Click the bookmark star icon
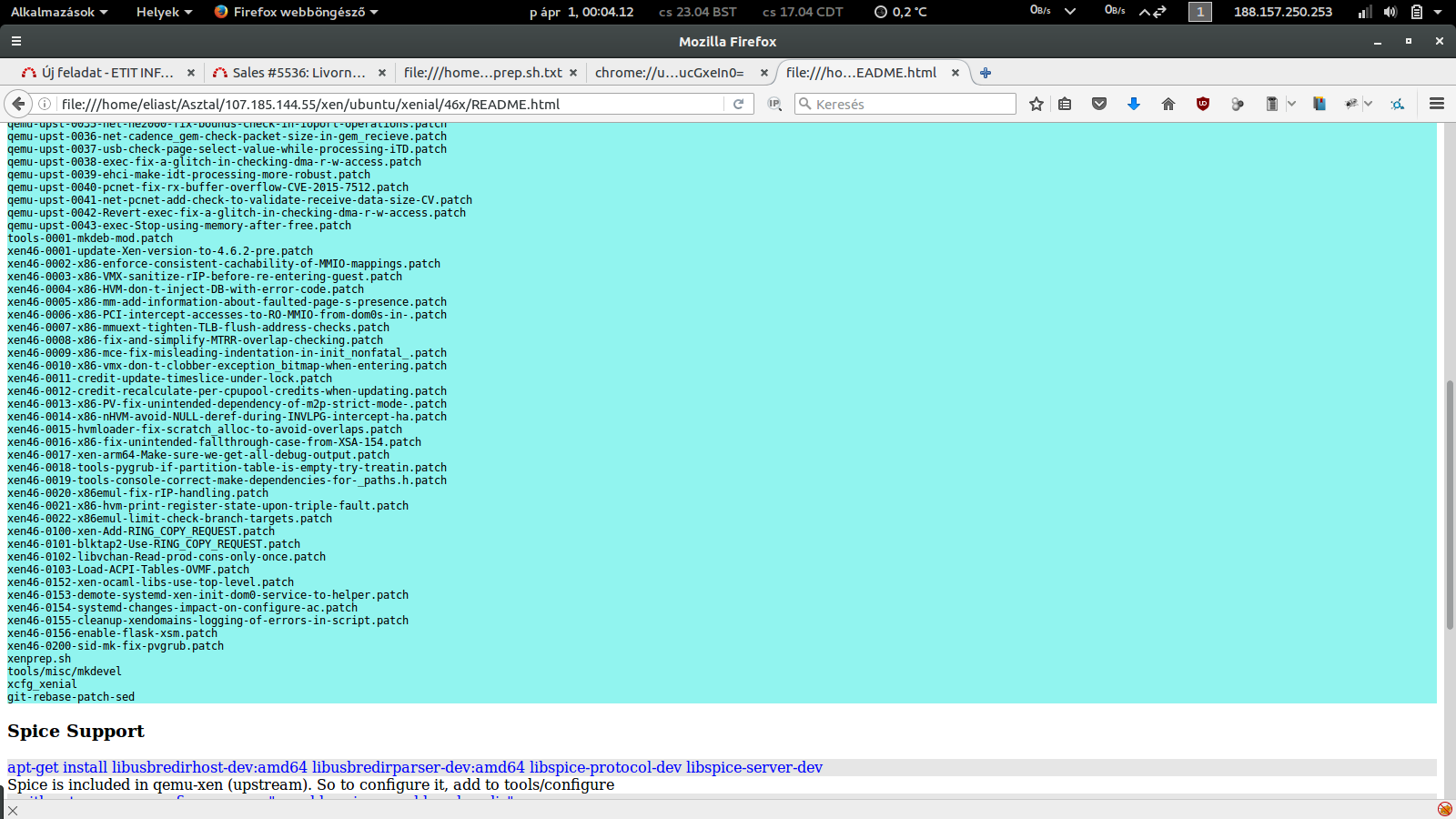This screenshot has height=819, width=1456. pos(1036,104)
